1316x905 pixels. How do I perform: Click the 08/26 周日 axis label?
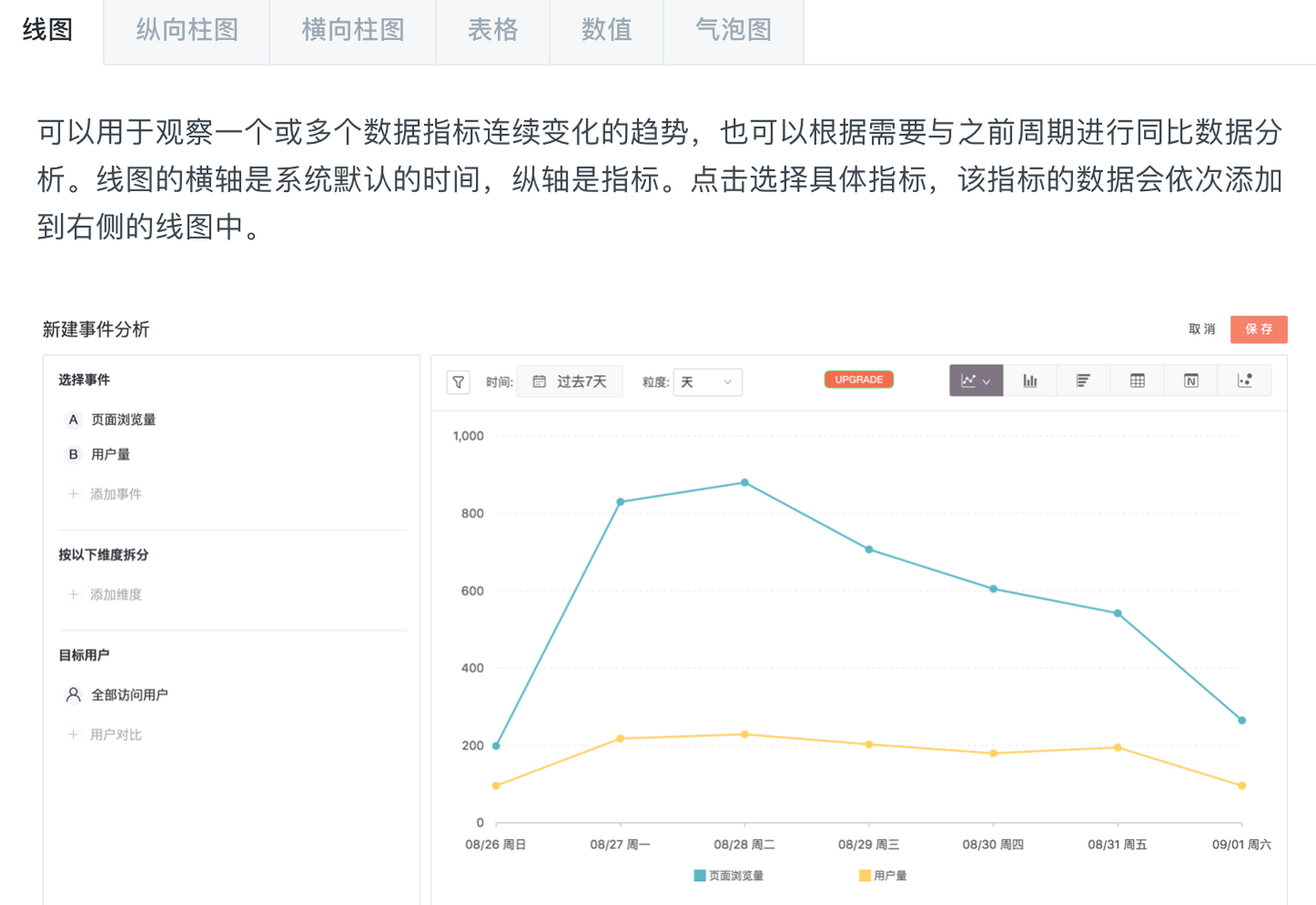pos(495,845)
